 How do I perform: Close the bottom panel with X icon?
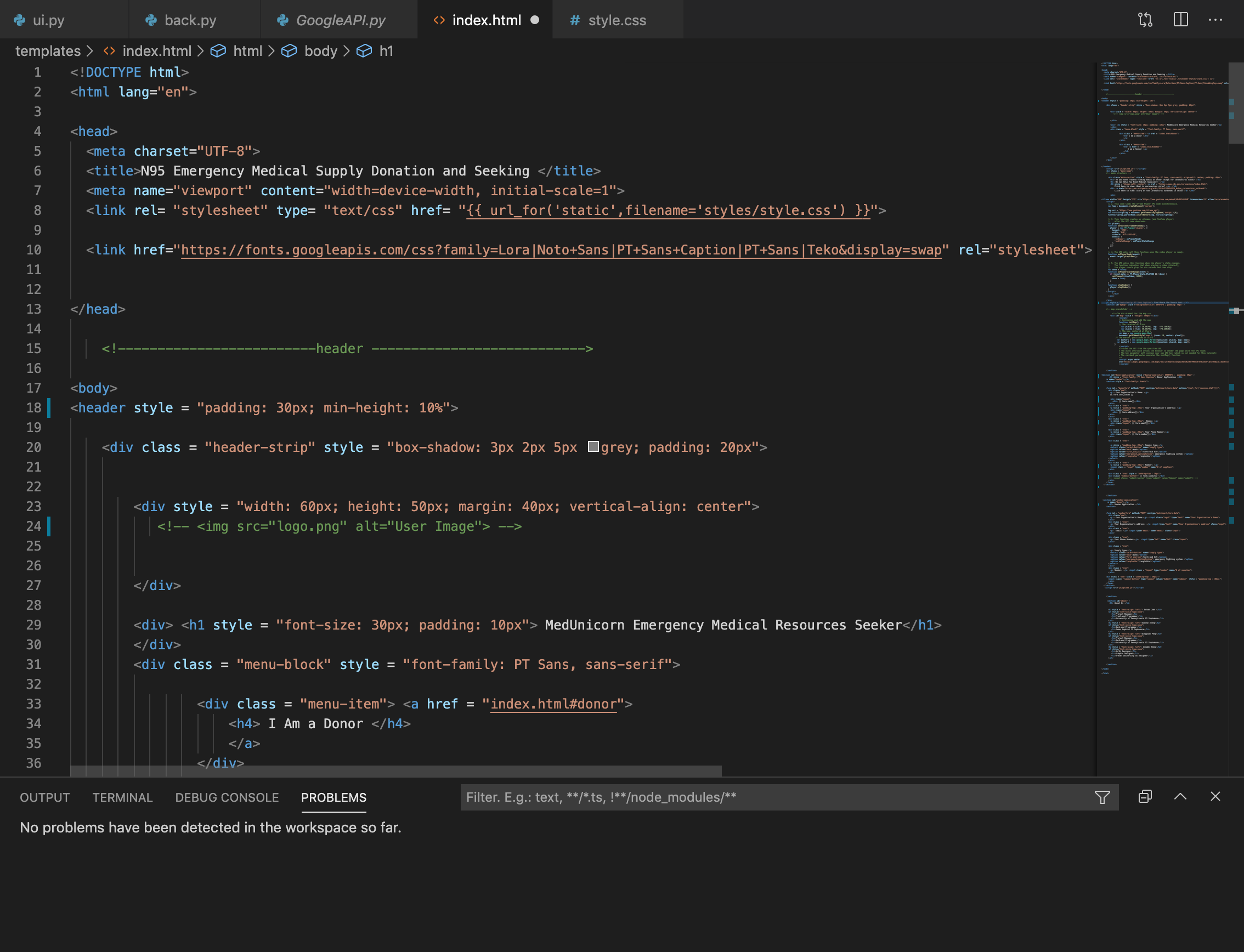tap(1215, 797)
